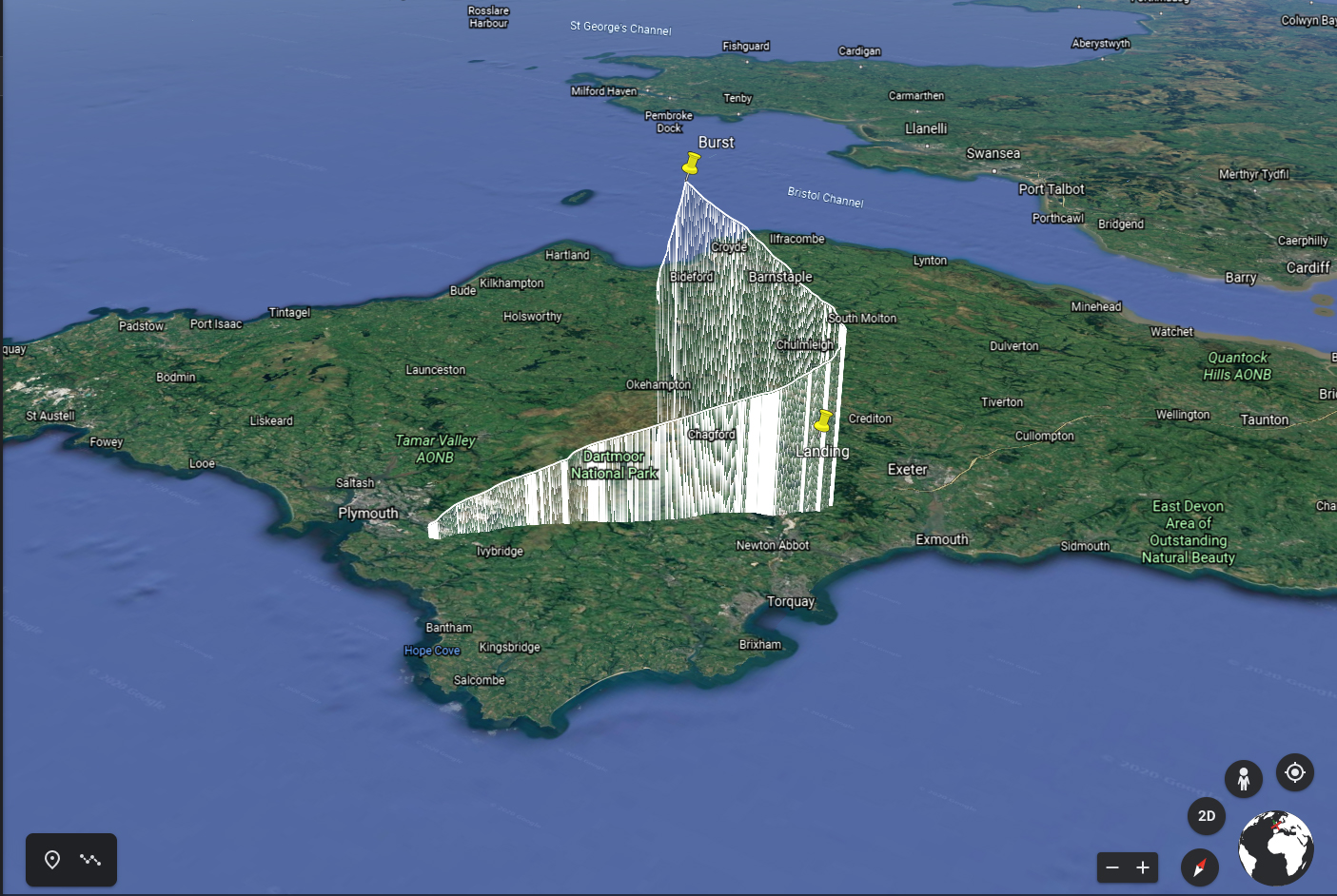The width and height of the screenshot is (1337, 896).
Task: Click the Chagford label
Action: (x=712, y=435)
